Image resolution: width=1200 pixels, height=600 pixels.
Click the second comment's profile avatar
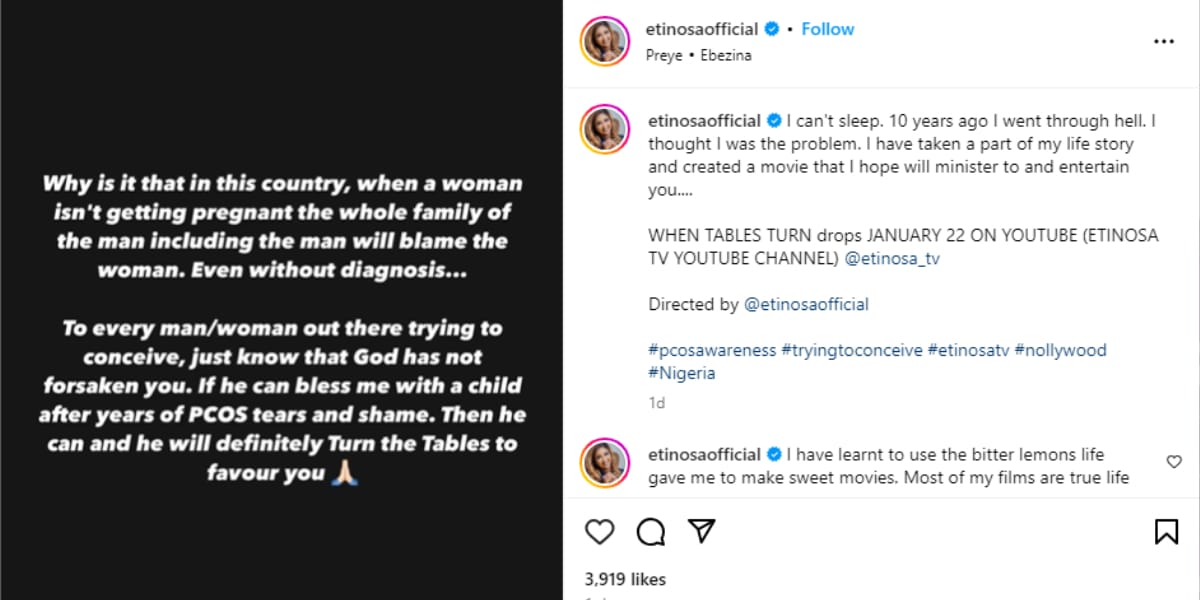pos(605,462)
